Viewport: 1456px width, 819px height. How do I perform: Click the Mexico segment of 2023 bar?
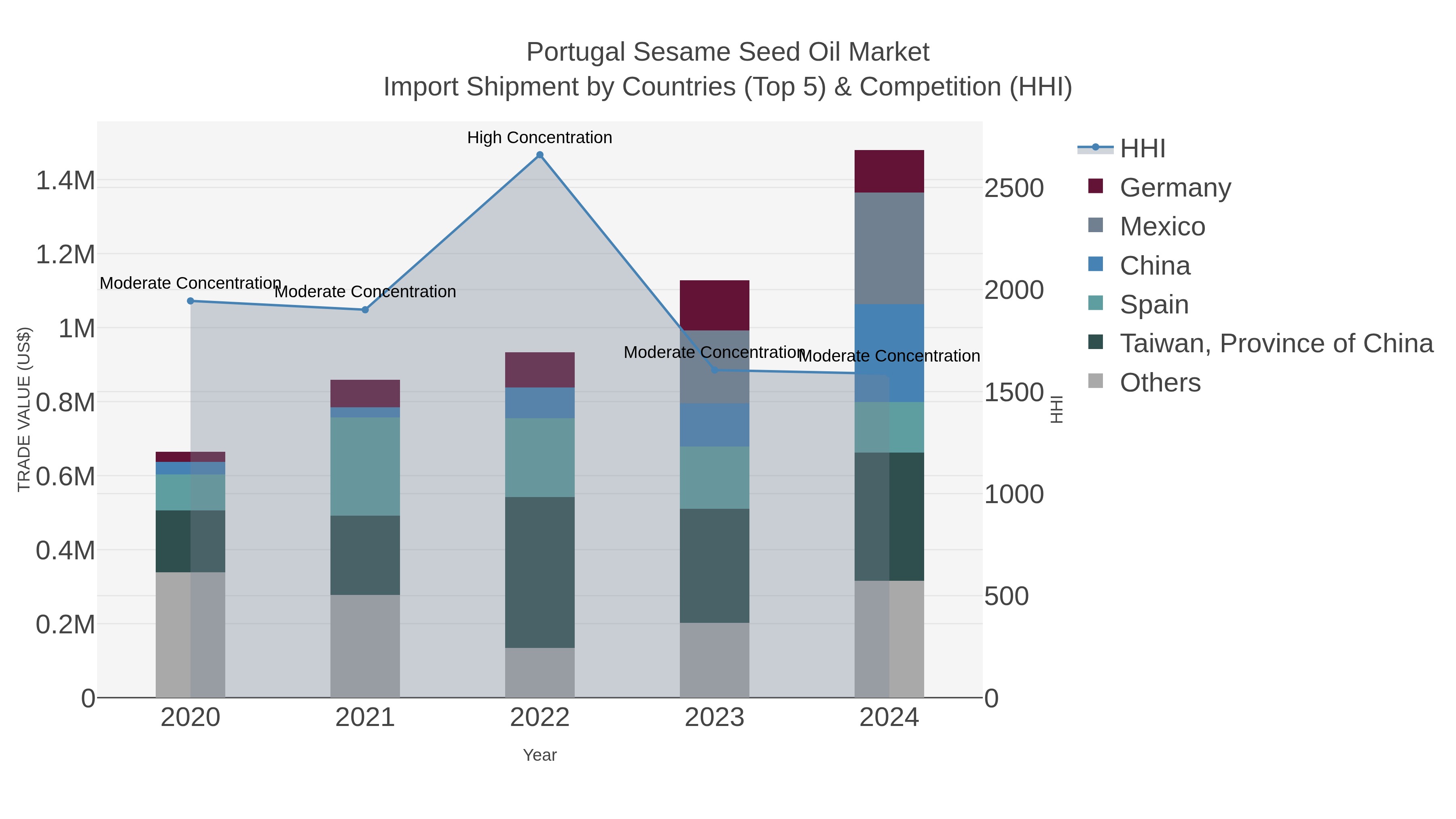pyautogui.click(x=714, y=367)
